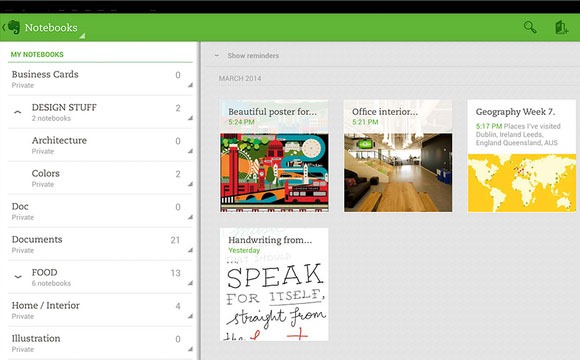
Task: Open Illustration options corner triangle
Action: click(x=190, y=349)
